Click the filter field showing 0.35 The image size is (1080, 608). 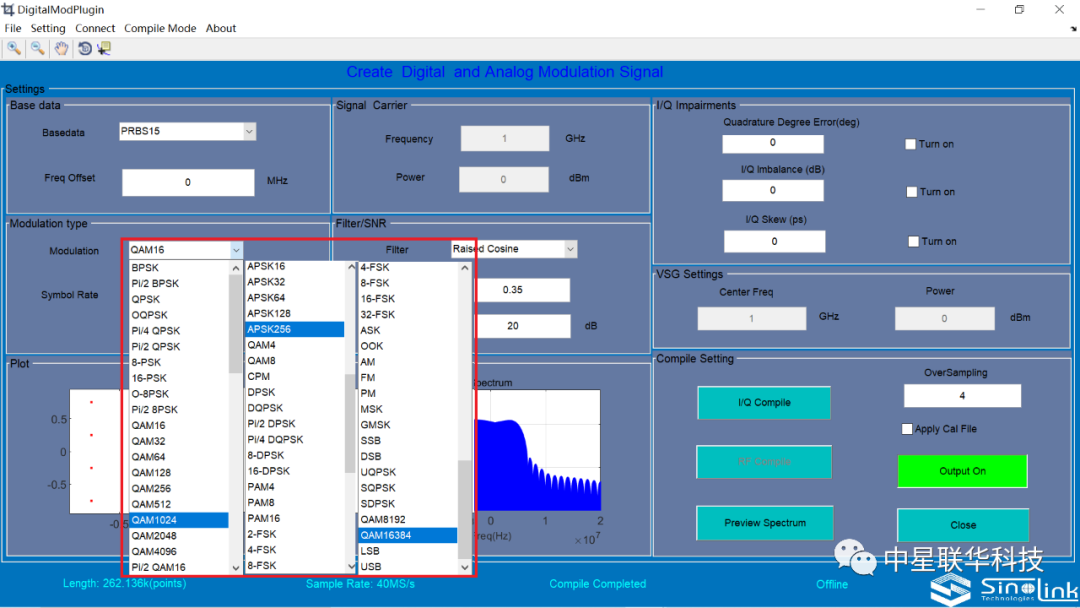[x=523, y=290]
